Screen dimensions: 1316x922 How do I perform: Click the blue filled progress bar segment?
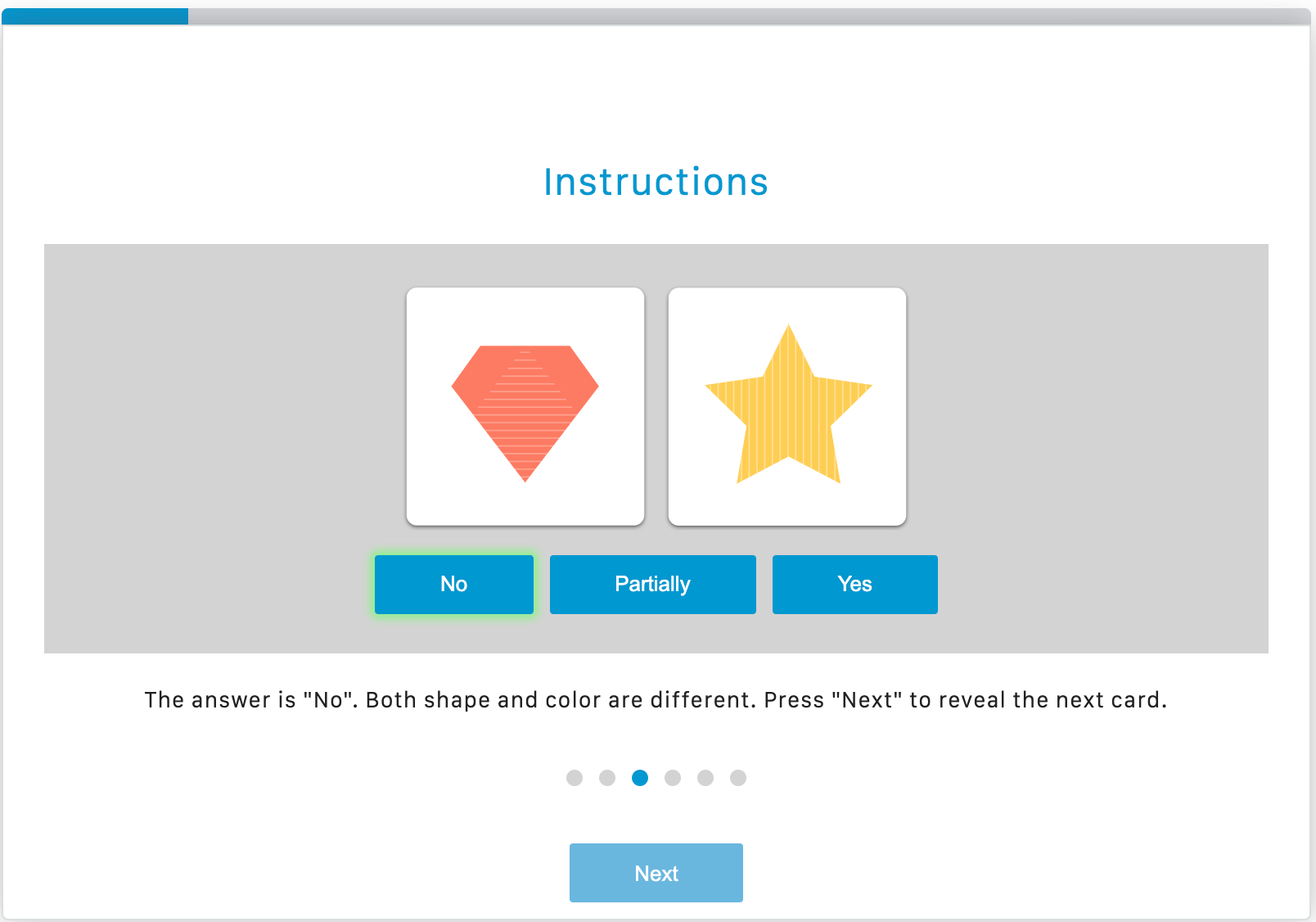coord(95,16)
